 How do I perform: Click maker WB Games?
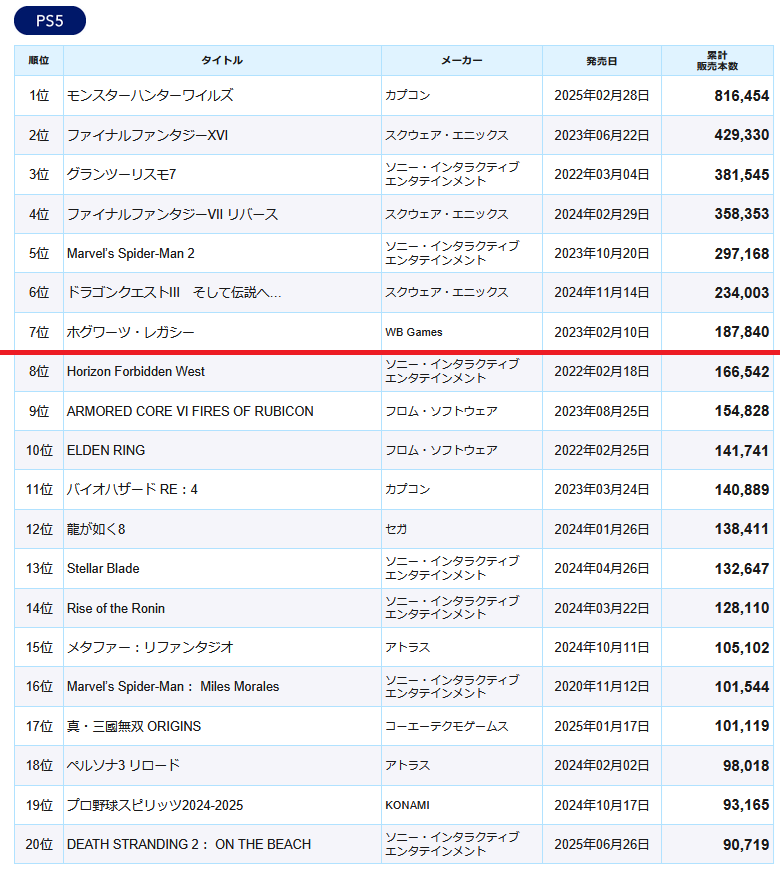point(414,332)
